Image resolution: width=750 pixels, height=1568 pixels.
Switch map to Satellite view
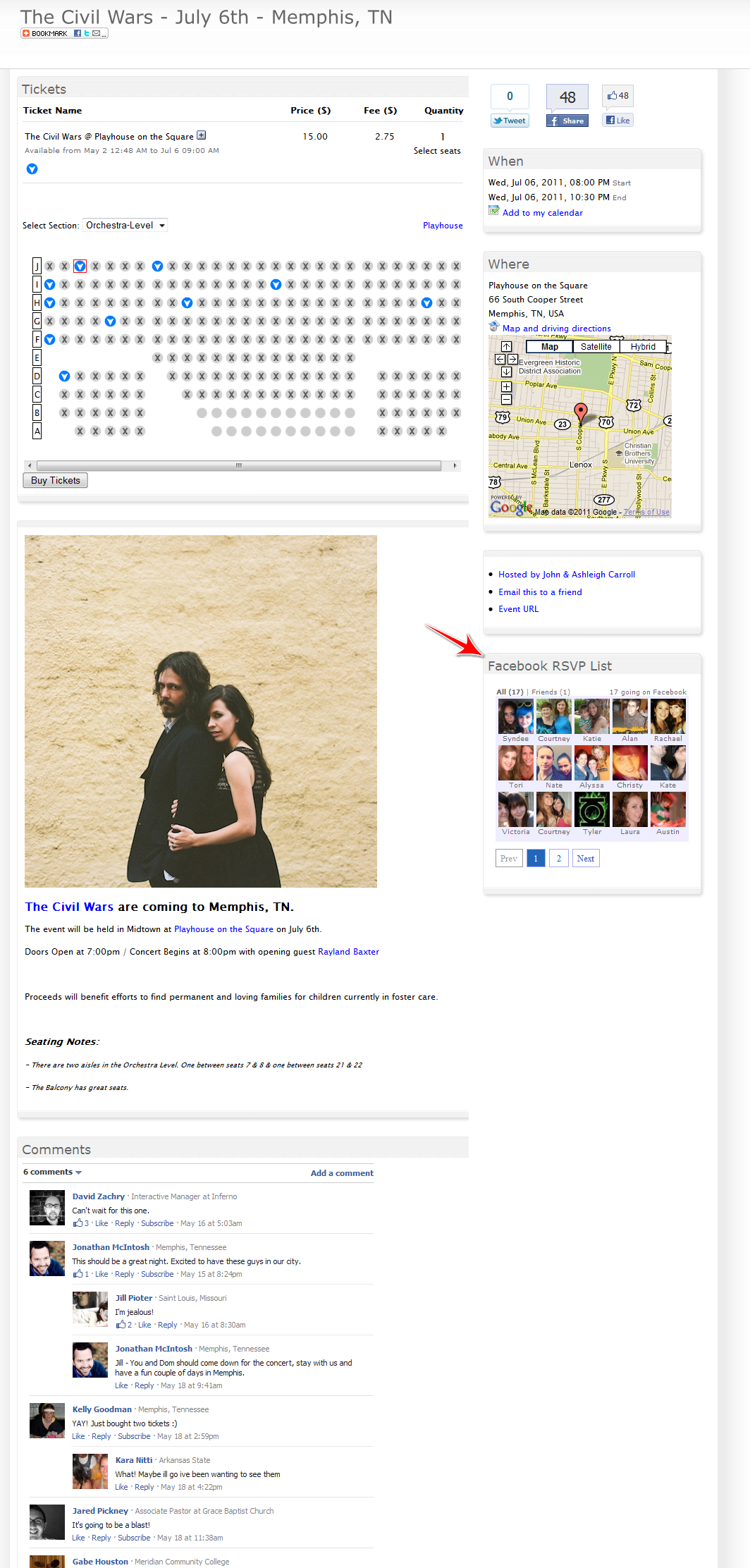(x=596, y=347)
